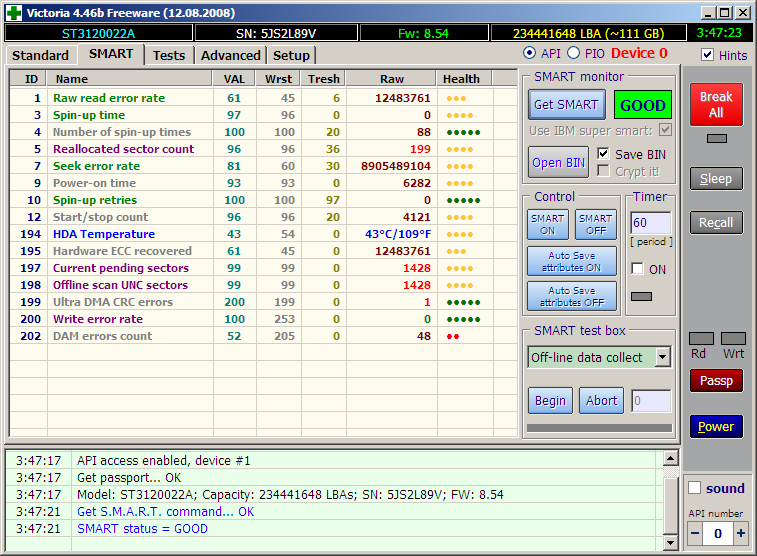Toggle the Save BIN checkbox
Viewport: 757px width, 556px height.
pyautogui.click(x=603, y=154)
